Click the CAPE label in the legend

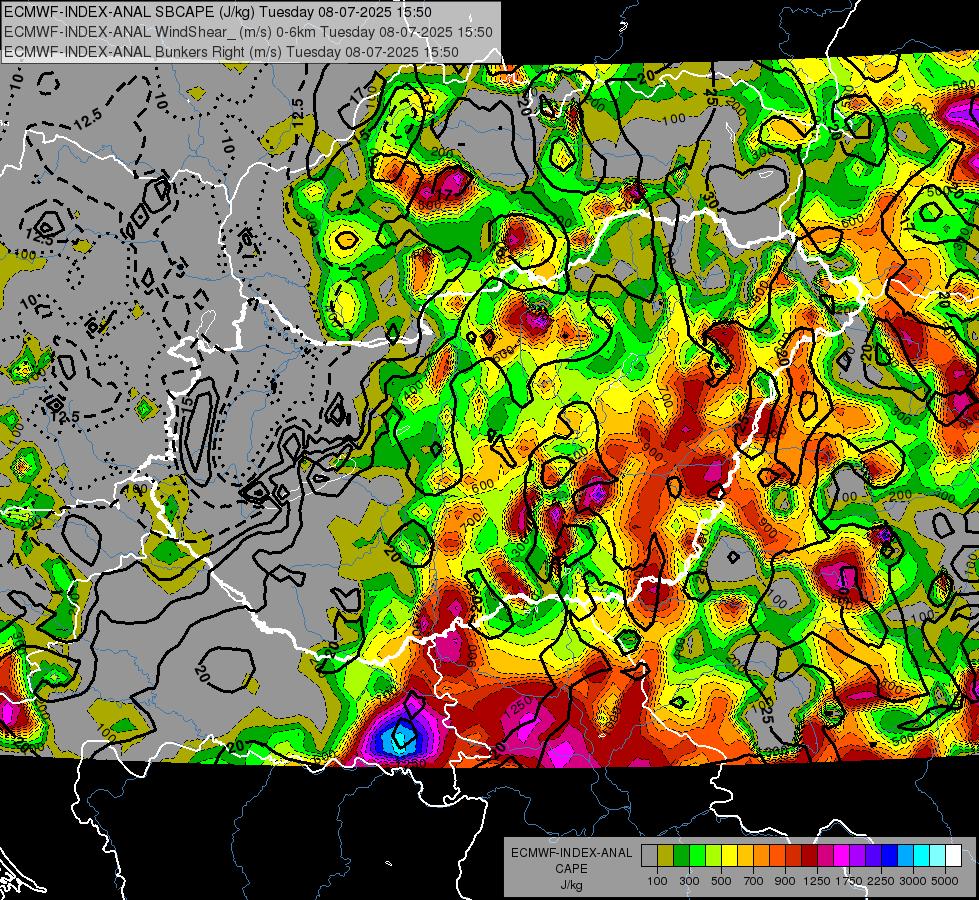click(571, 868)
